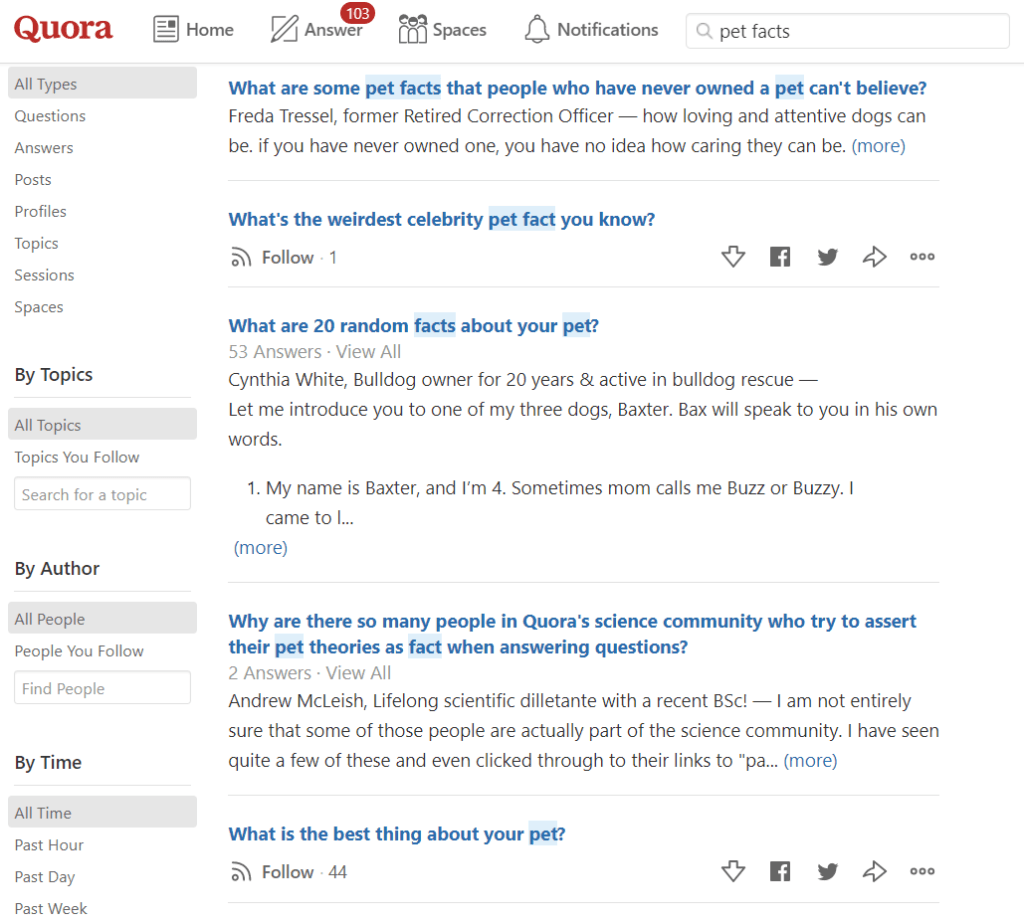This screenshot has width=1024, height=922.
Task: Downvote the weirdest celebrity pet fact question
Action: tap(733, 257)
